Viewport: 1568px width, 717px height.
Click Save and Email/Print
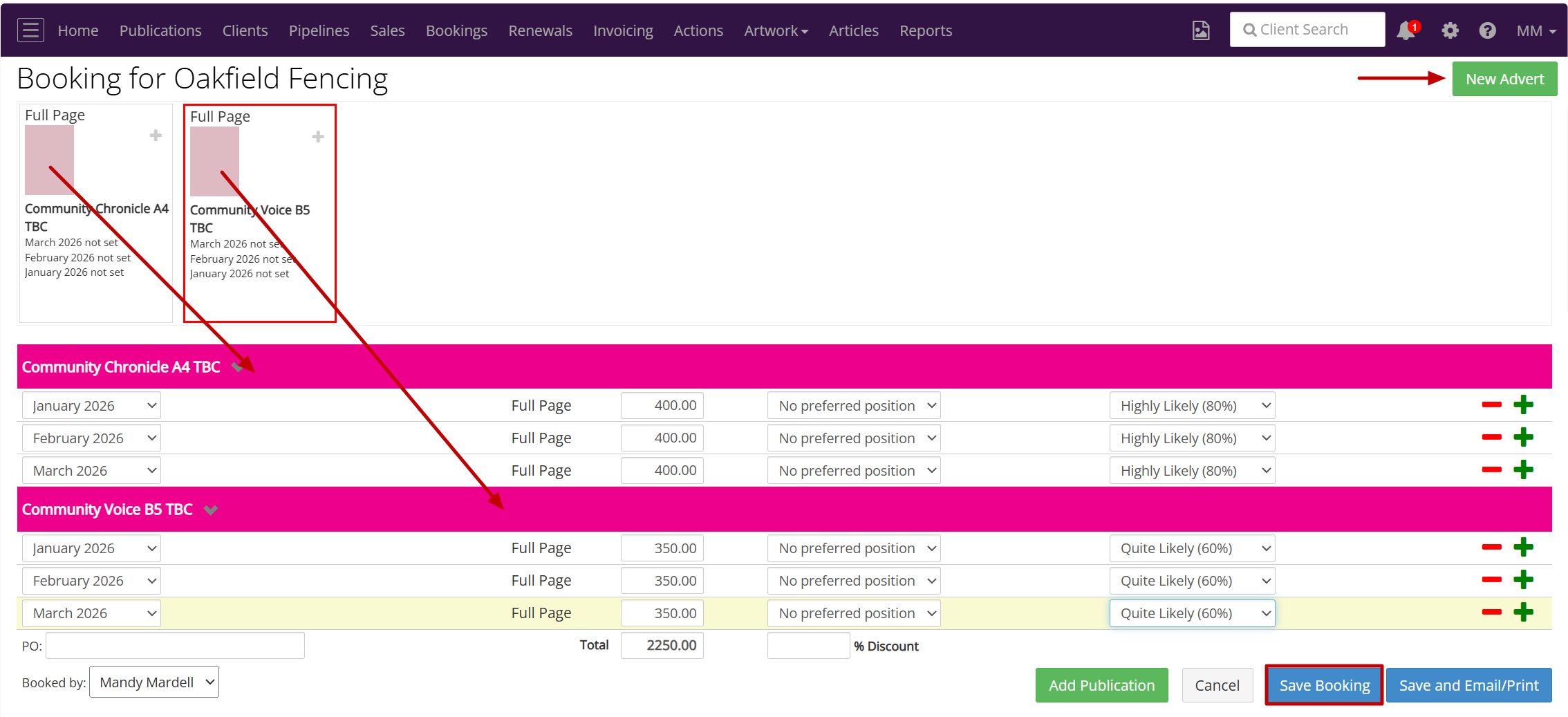click(x=1468, y=685)
